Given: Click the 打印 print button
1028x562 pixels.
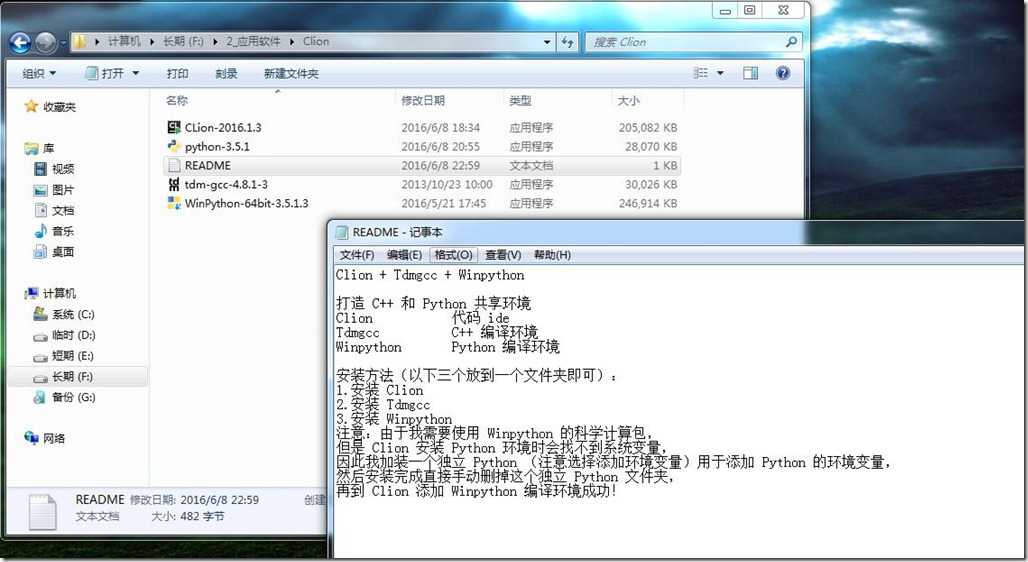Looking at the screenshot, I should point(177,73).
